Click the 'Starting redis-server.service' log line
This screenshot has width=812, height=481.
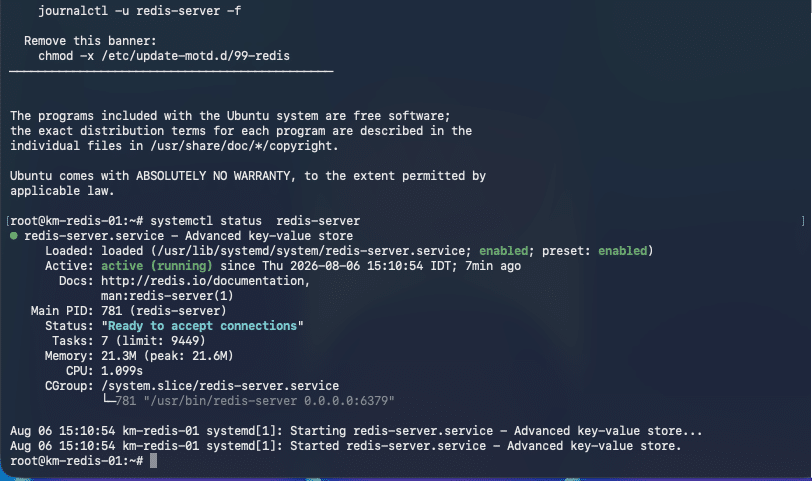pyautogui.click(x=356, y=431)
